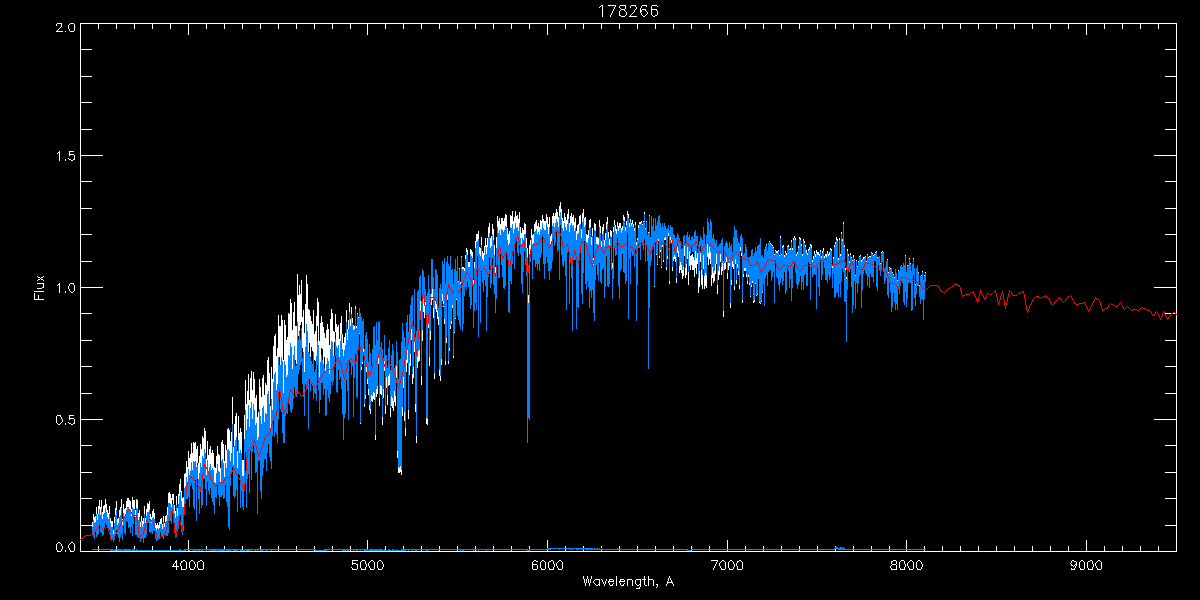1200x600 pixels.
Task: Select the 5000 tick label on x-axis
Action: pyautogui.click(x=368, y=564)
